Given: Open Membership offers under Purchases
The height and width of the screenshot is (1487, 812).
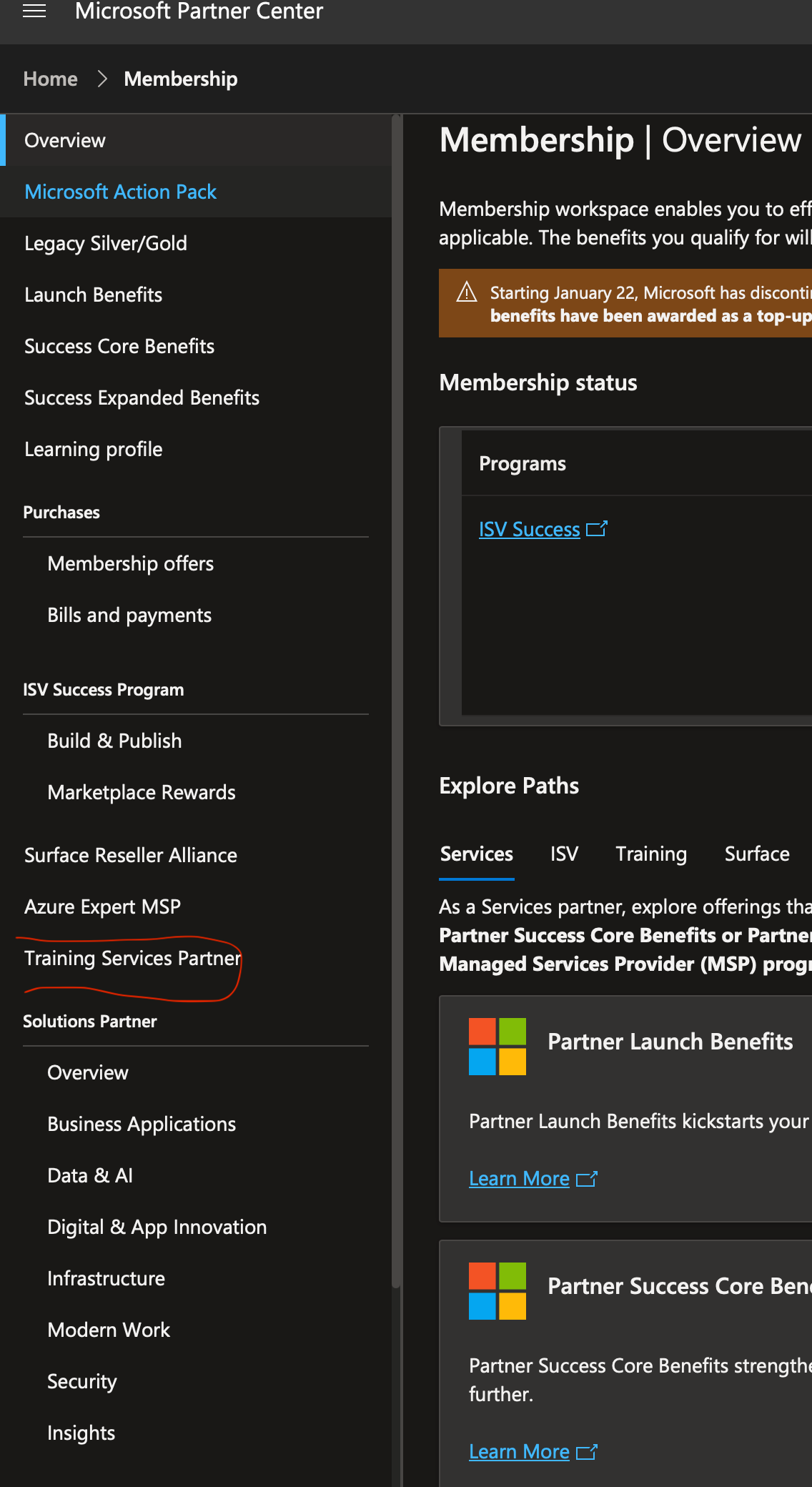Looking at the screenshot, I should click(131, 563).
